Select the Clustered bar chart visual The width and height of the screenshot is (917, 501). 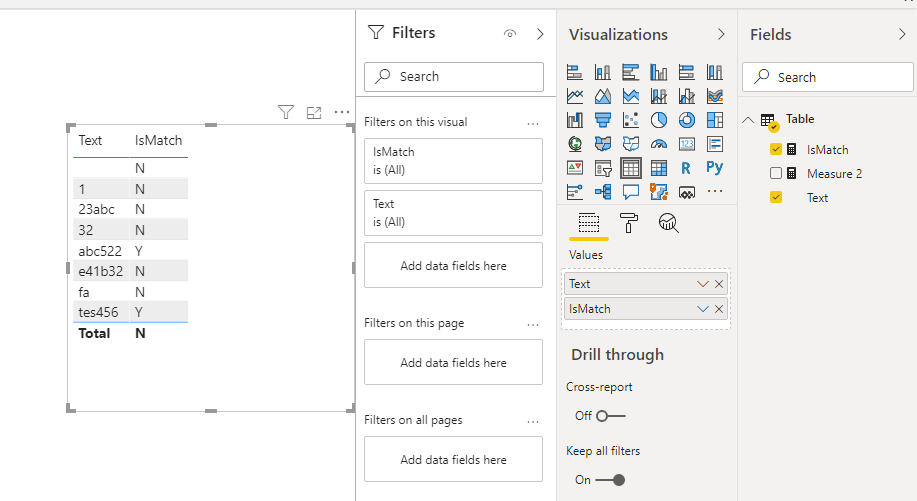630,72
